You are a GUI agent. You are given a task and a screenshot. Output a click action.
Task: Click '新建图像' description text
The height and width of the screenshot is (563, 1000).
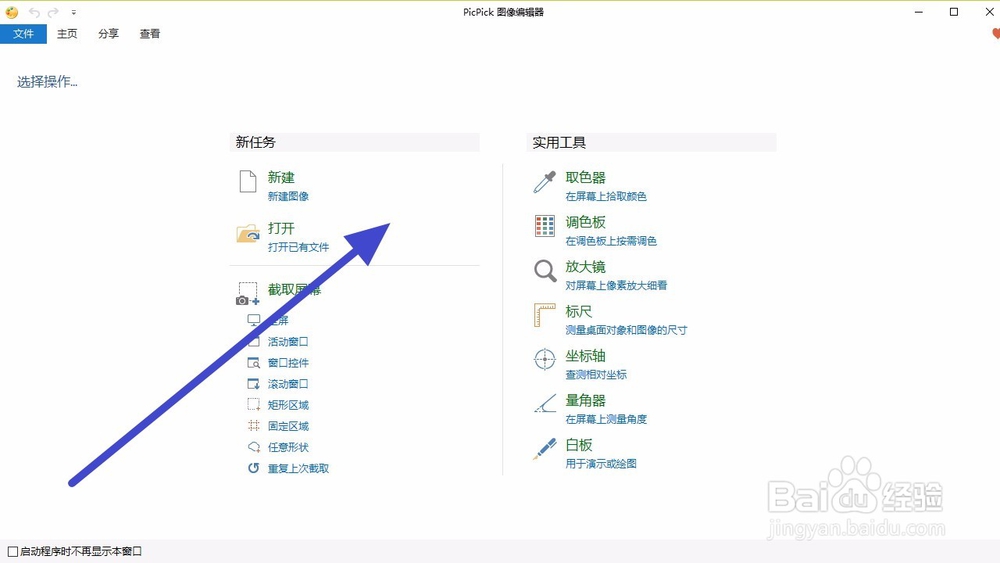[288, 196]
